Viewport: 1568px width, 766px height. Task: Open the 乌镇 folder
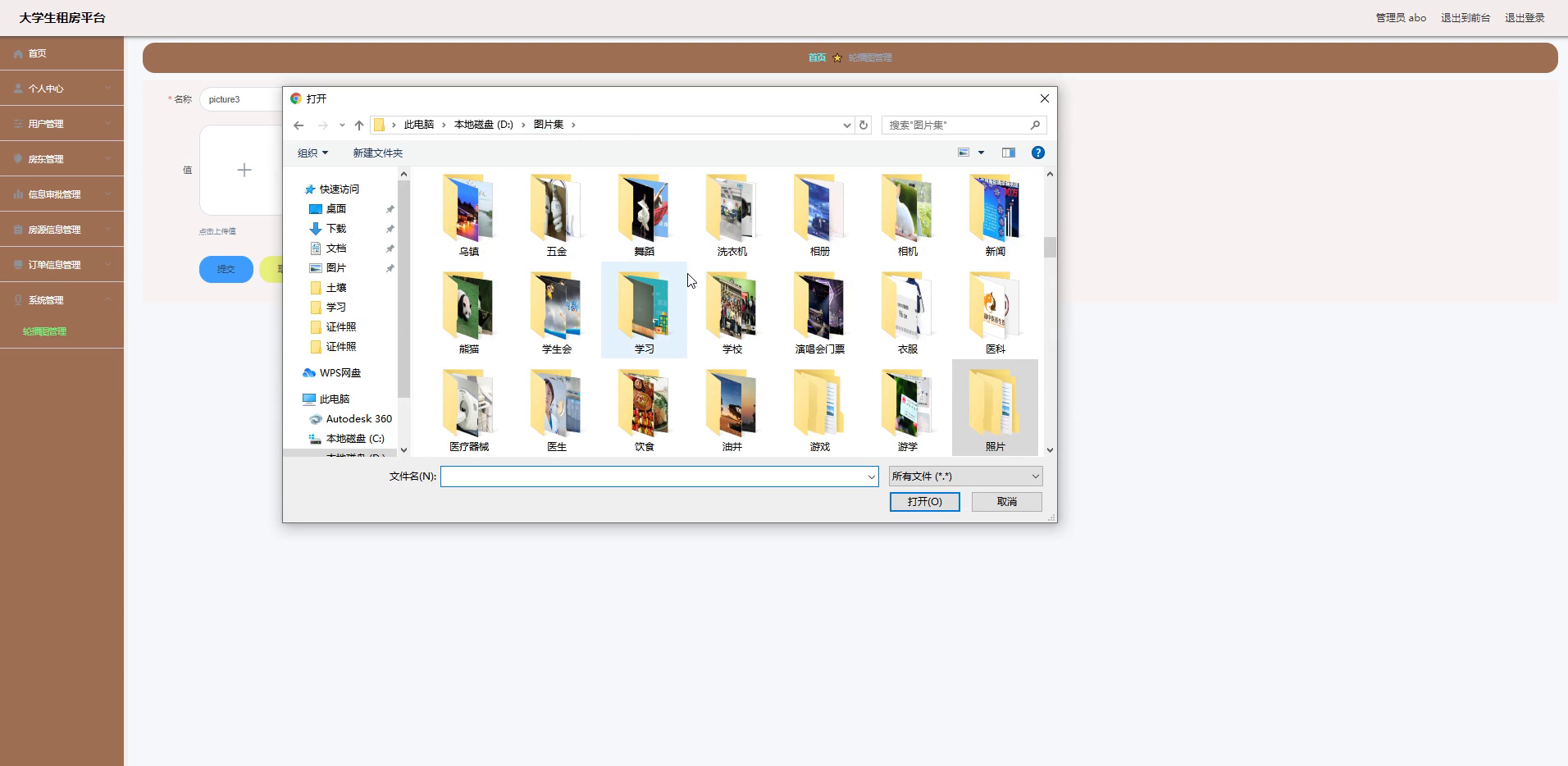click(x=468, y=215)
